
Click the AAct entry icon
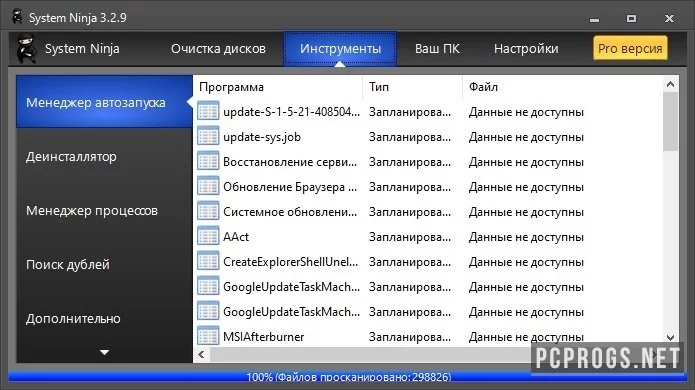pos(208,236)
